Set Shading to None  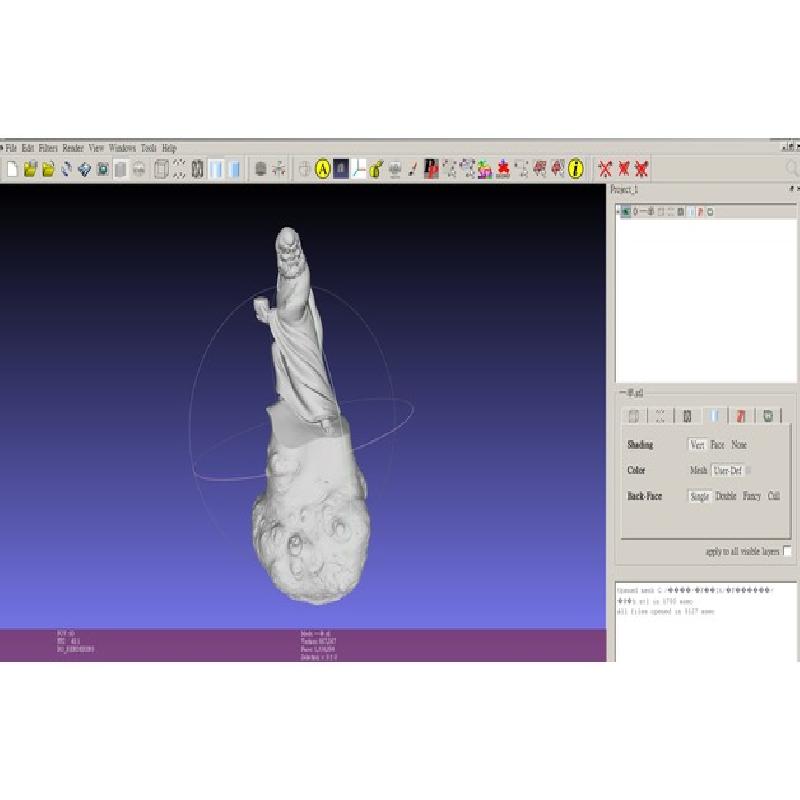coord(739,445)
